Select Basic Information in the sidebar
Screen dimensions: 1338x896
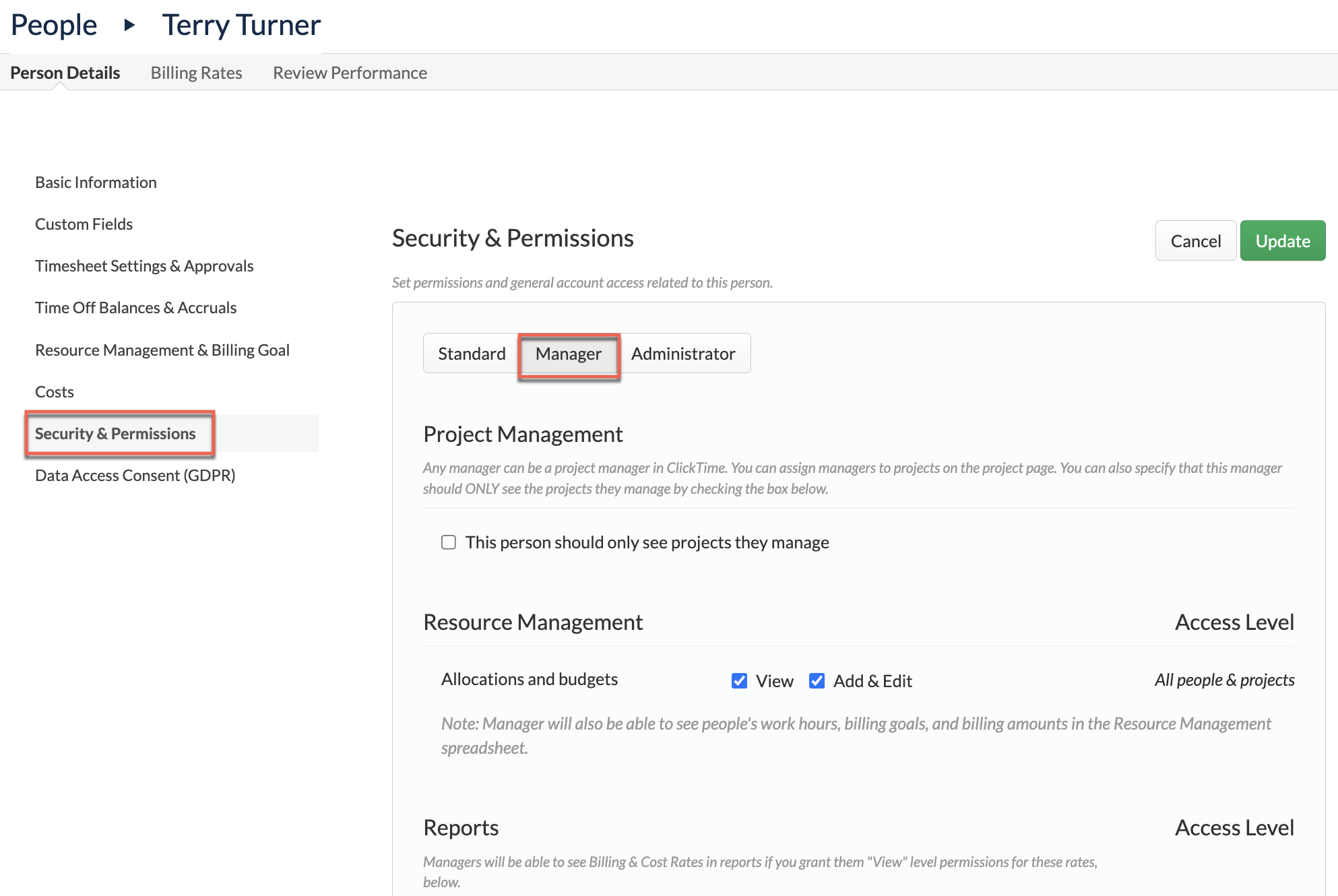96,183
